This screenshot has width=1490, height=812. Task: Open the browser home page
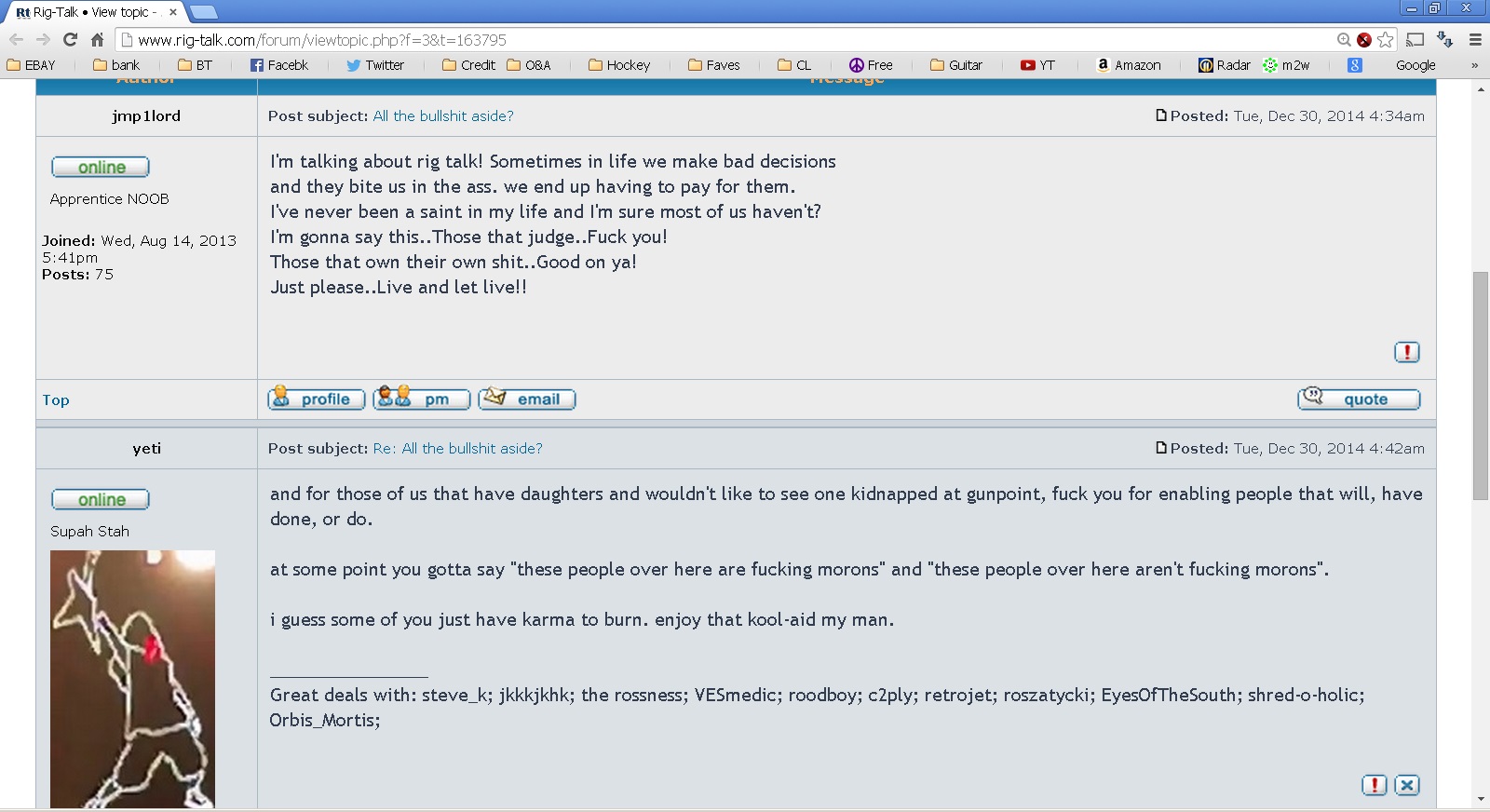point(97,39)
